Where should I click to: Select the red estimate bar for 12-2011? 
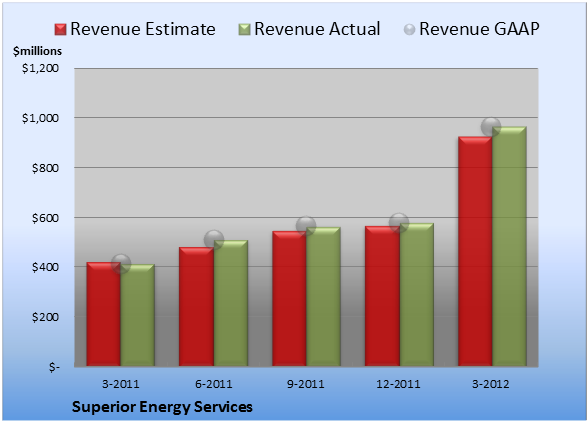tap(382, 296)
